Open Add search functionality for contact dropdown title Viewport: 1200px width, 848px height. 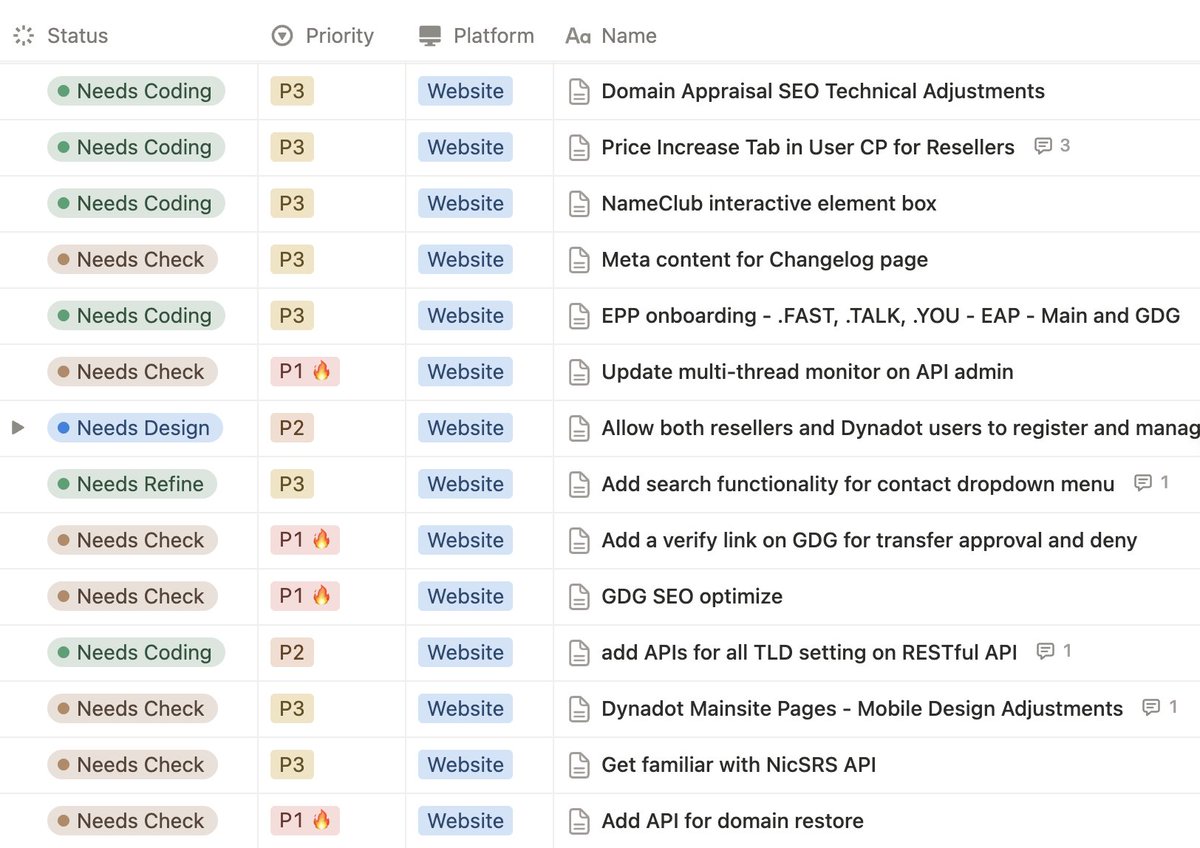tap(858, 484)
